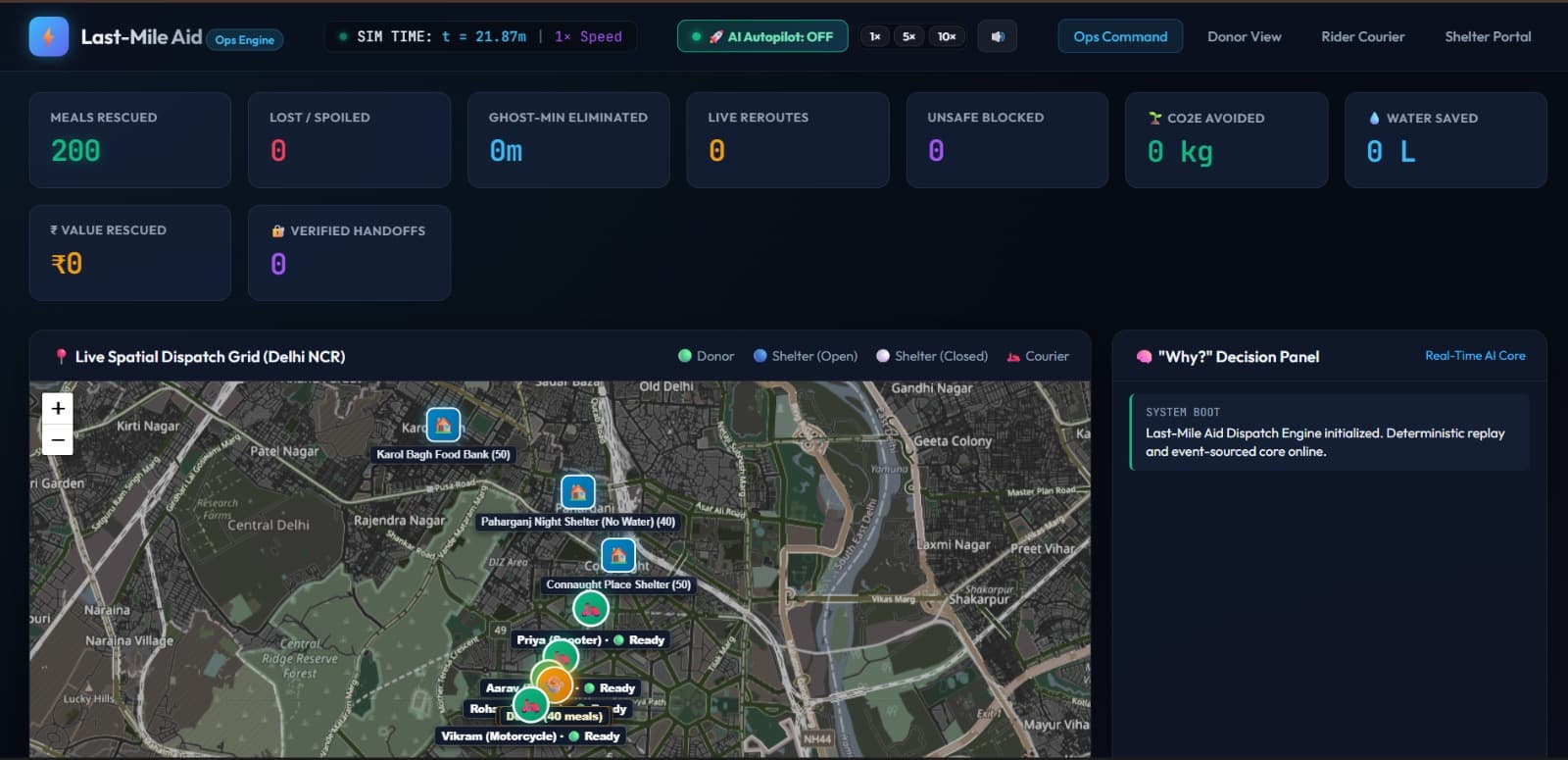Screen dimensions: 1568x760
Task: Click the Verified Handoffs lock icon
Action: (278, 230)
